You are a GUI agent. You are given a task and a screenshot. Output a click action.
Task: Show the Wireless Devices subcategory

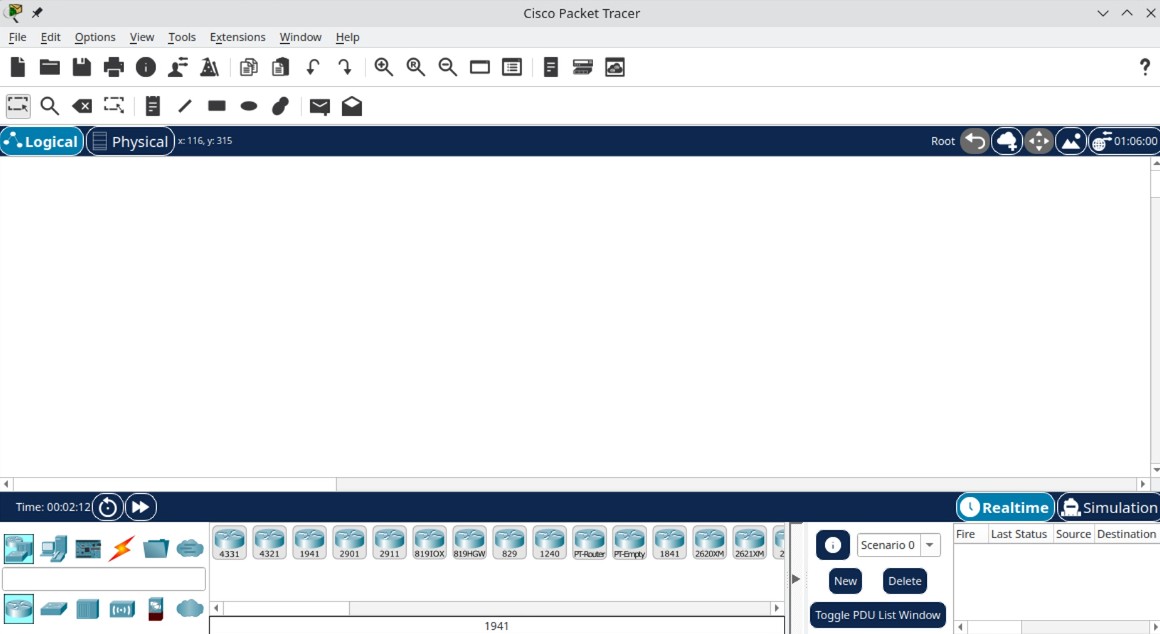(122, 609)
